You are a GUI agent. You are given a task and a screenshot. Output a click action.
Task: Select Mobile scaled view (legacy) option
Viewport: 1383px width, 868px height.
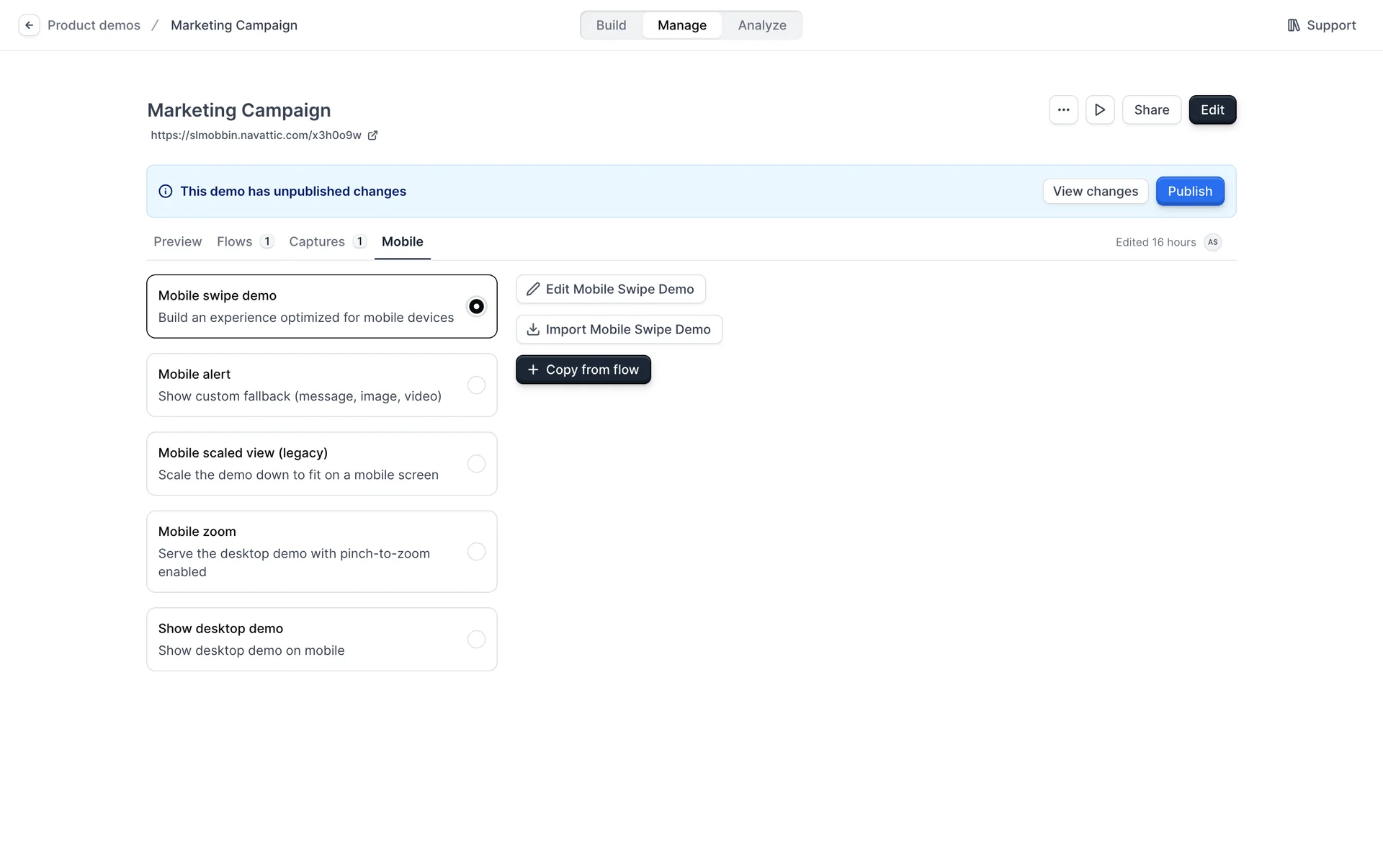[476, 464]
